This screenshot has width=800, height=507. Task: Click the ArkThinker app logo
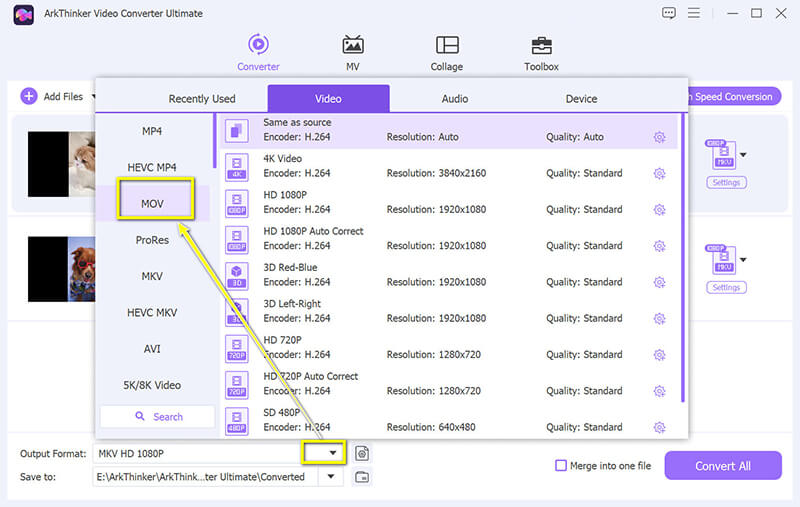click(23, 14)
